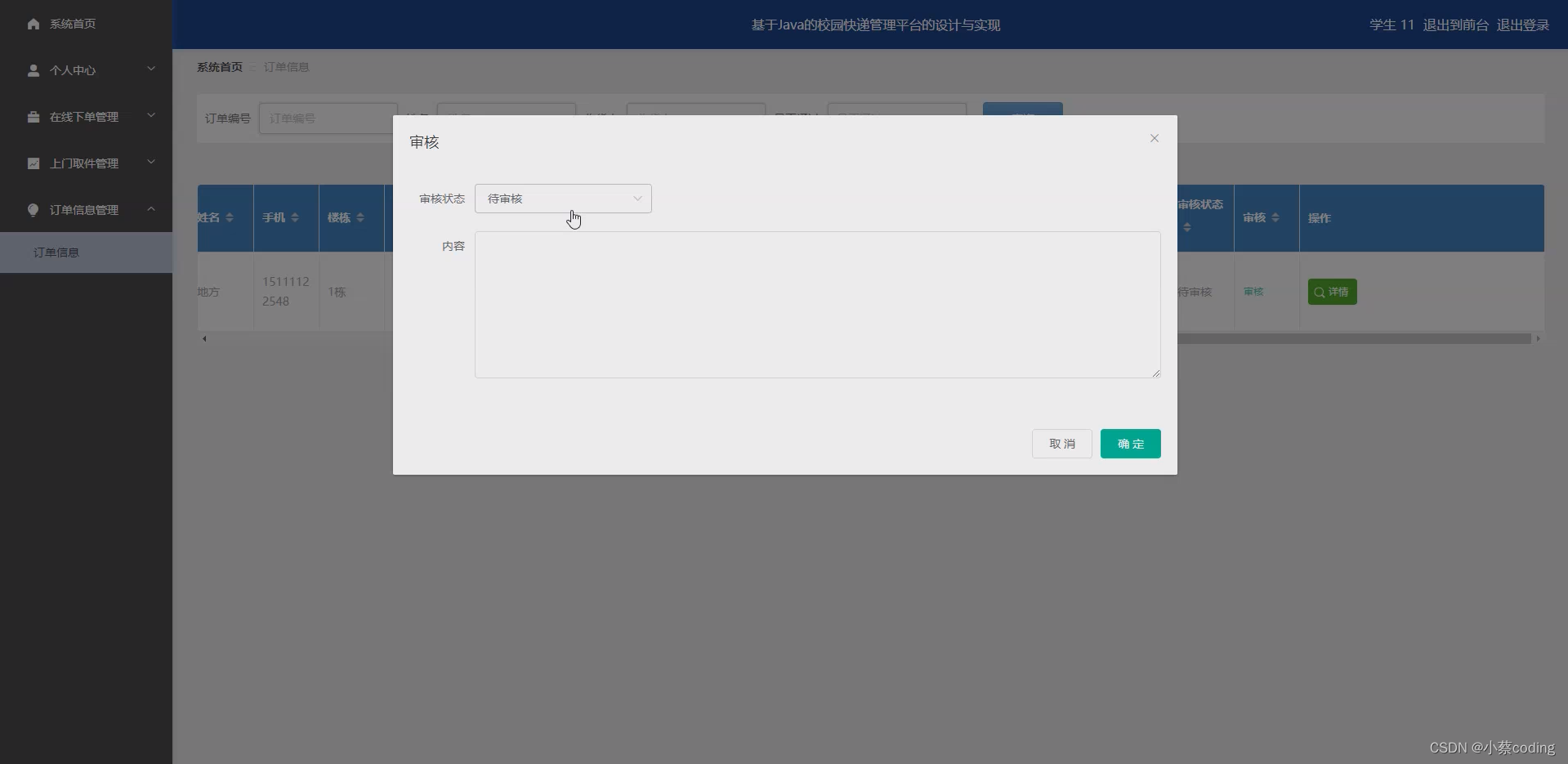Click the 审核 link in the table row
The image size is (1568, 764).
click(1253, 292)
